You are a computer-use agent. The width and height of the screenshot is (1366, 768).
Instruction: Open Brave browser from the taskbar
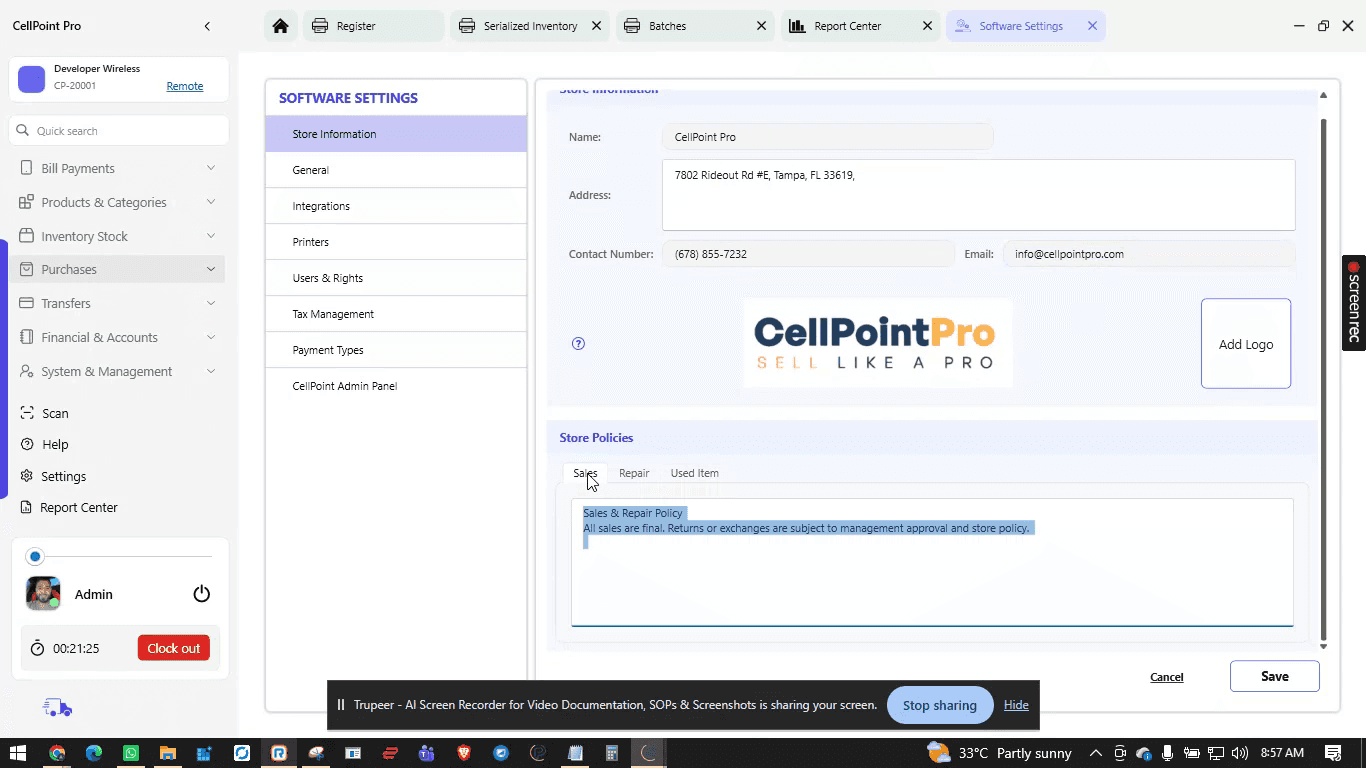[x=464, y=753]
